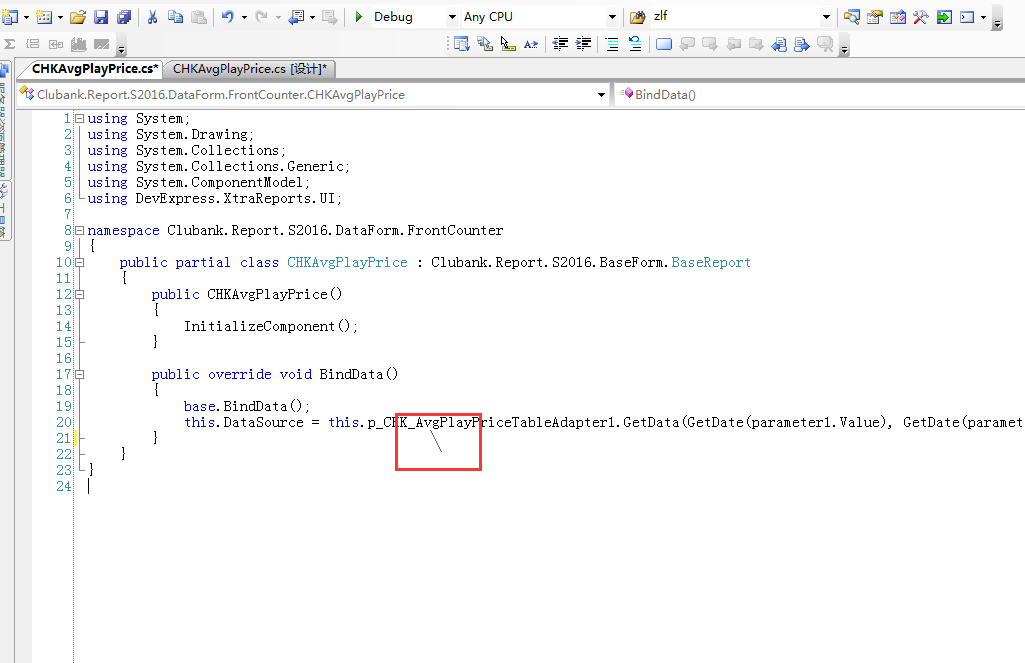Viewport: 1025px width, 663px height.
Task: Start debugging with the green play button
Action: click(358, 17)
